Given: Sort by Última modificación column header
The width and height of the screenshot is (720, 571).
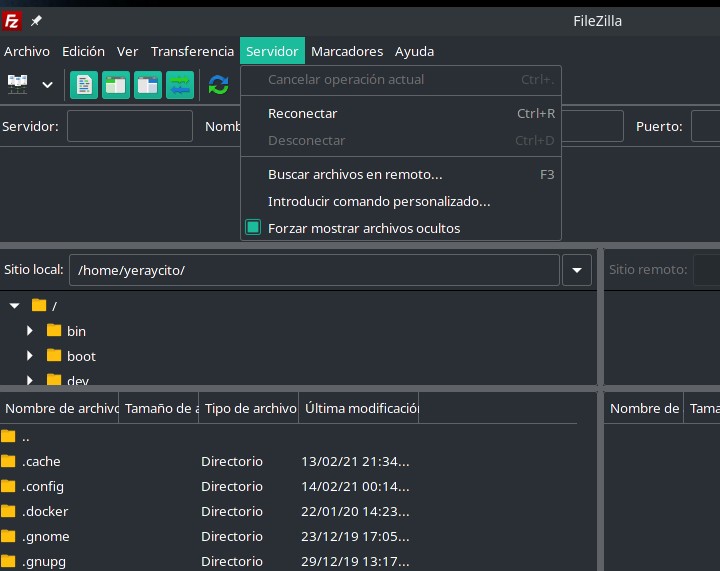Looking at the screenshot, I should (360, 408).
